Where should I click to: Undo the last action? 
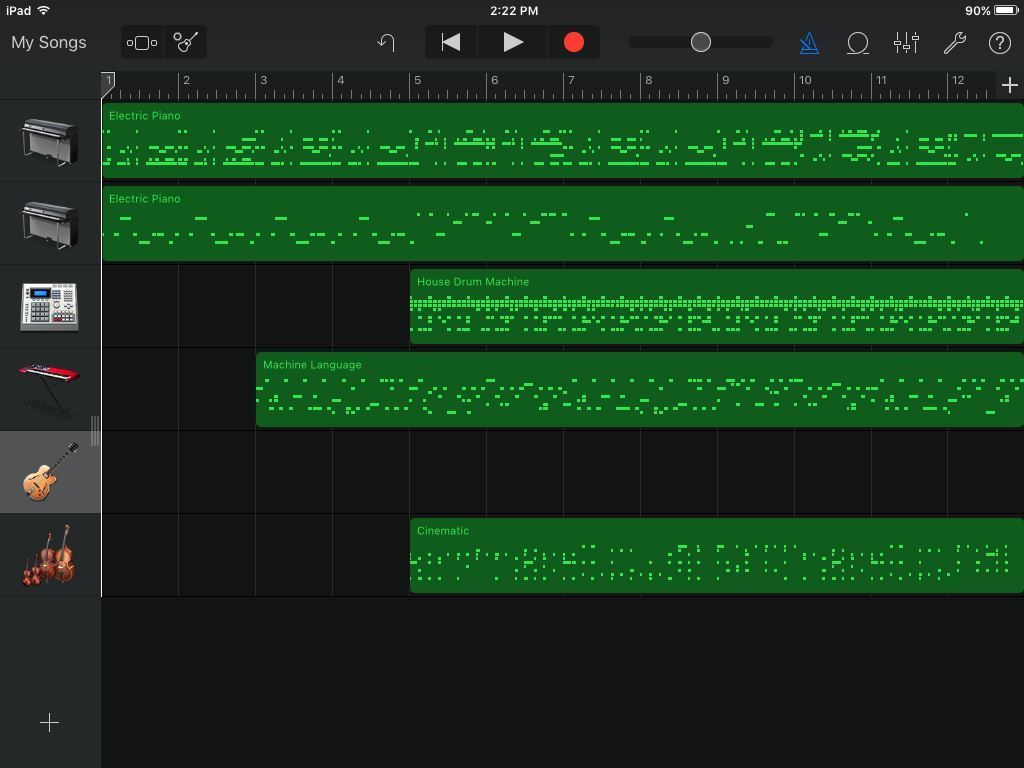point(387,43)
